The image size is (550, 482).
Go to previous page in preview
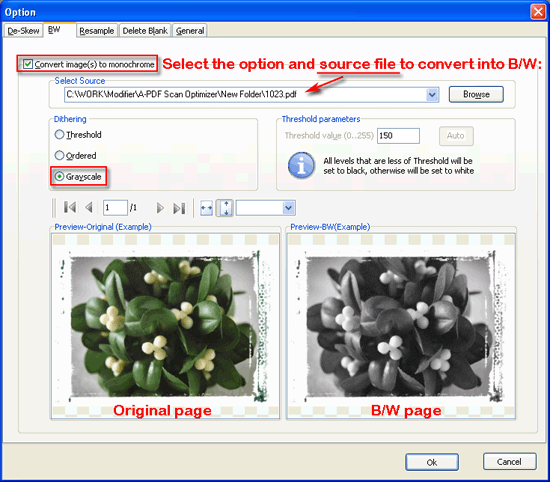click(89, 208)
